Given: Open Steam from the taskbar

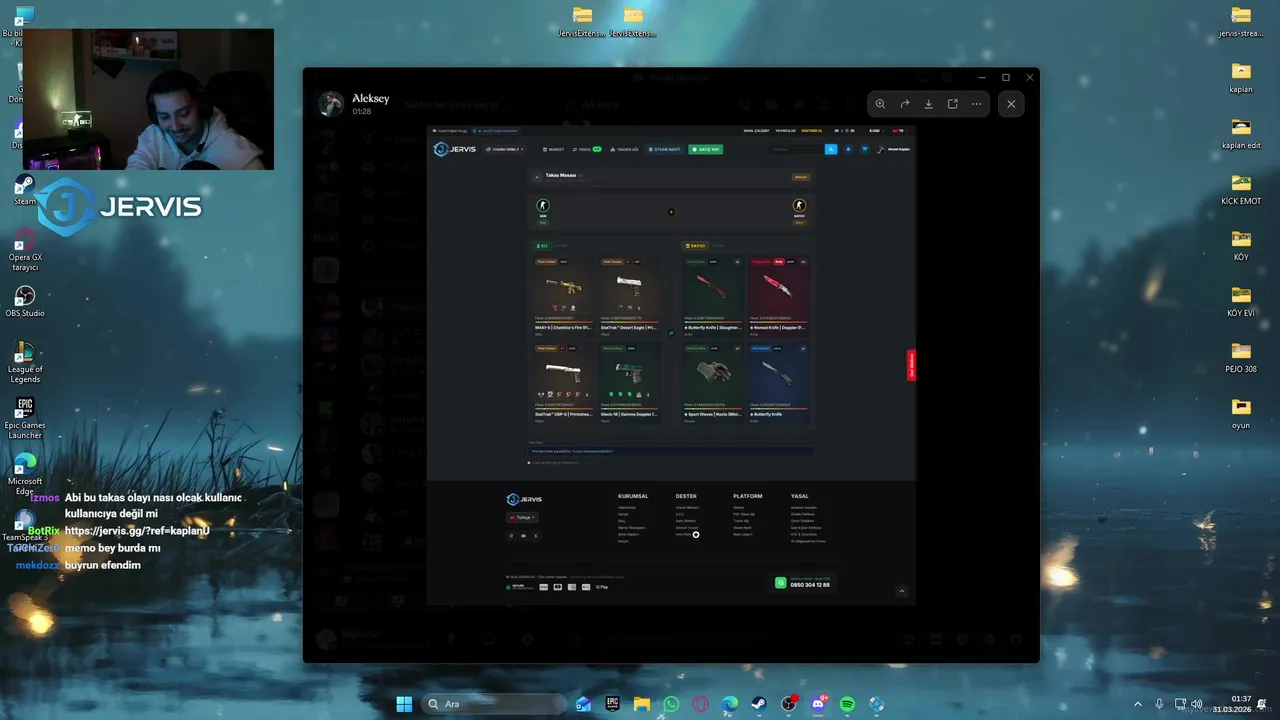Looking at the screenshot, I should (x=759, y=704).
